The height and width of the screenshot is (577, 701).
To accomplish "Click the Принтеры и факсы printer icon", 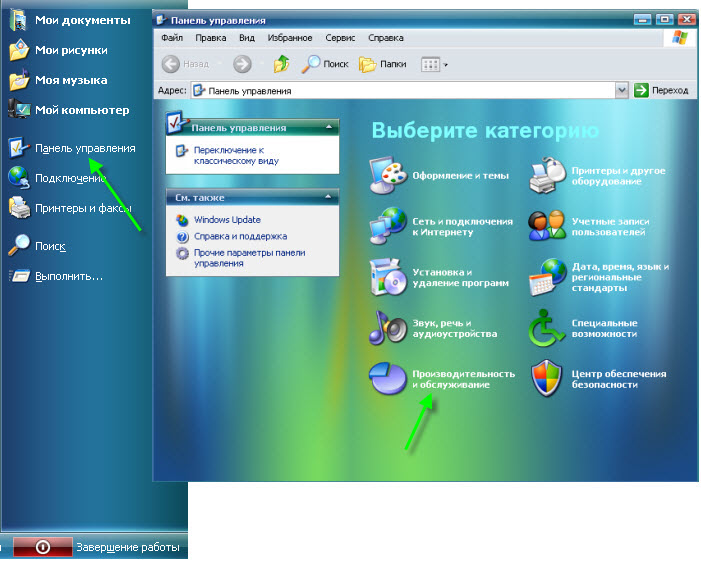I will [x=19, y=207].
